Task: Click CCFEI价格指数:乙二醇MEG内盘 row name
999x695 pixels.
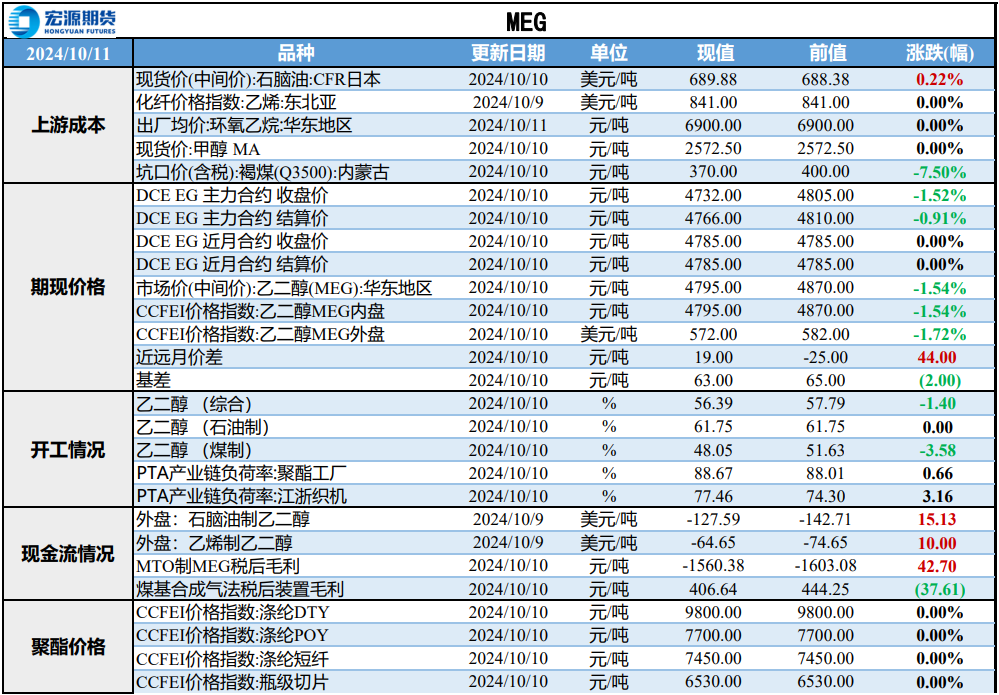Action: click(261, 311)
